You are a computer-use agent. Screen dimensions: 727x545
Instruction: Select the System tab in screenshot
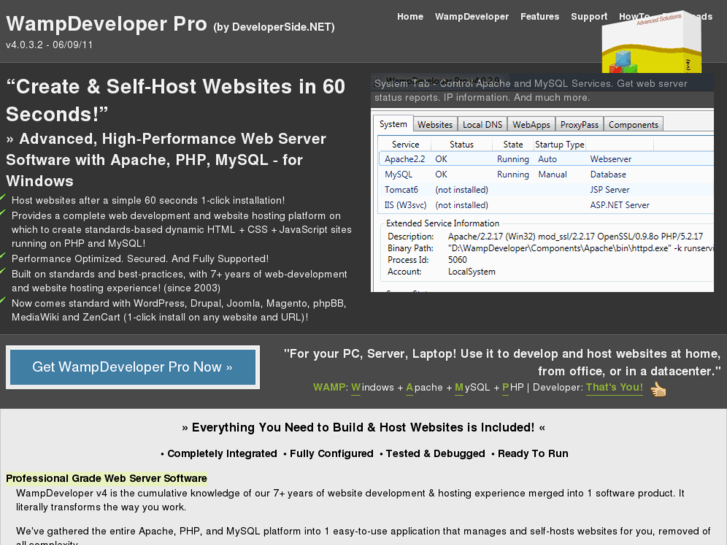[x=393, y=124]
